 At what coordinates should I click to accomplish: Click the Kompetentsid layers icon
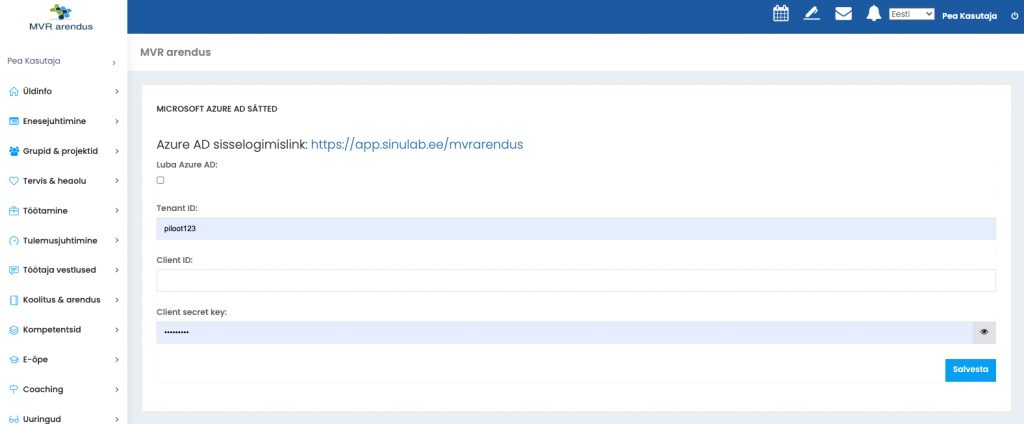14,330
